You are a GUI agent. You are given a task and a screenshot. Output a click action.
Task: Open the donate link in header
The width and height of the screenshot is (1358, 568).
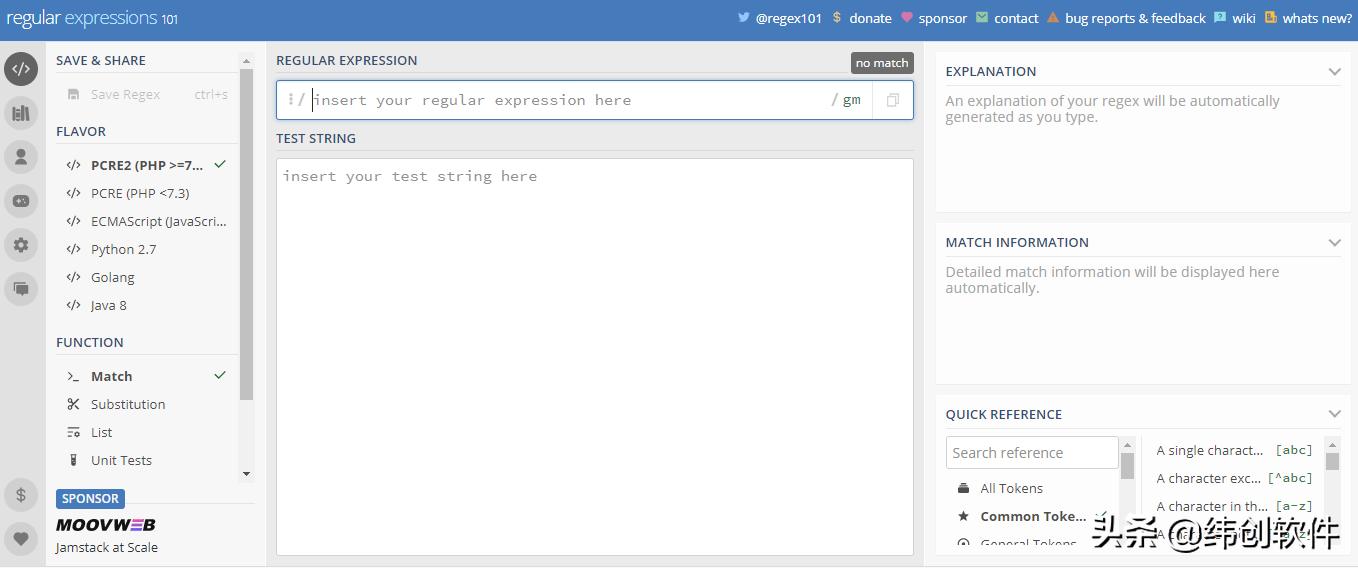(862, 18)
